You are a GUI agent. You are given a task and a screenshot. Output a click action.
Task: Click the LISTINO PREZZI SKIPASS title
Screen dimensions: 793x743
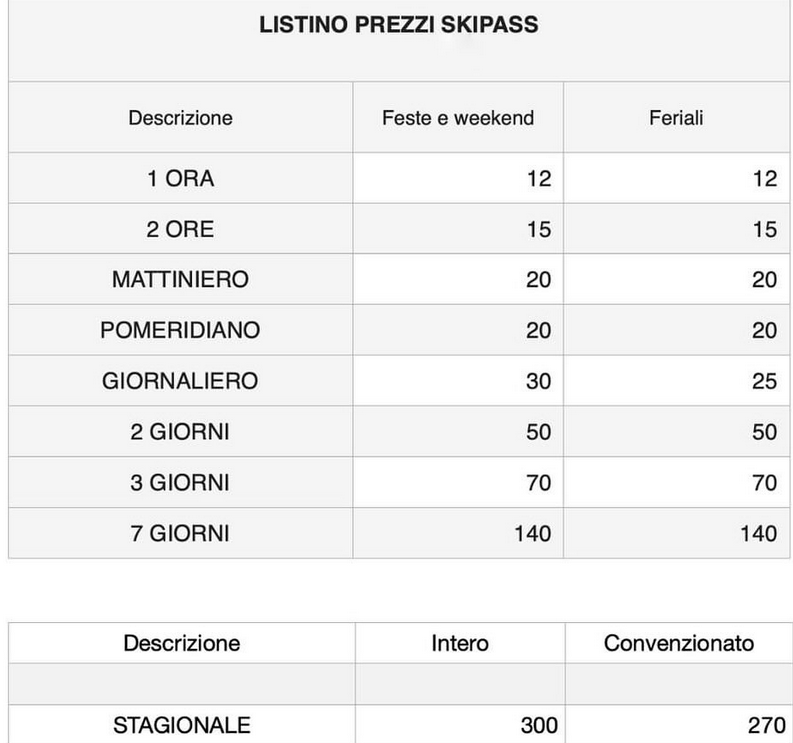tap(399, 25)
